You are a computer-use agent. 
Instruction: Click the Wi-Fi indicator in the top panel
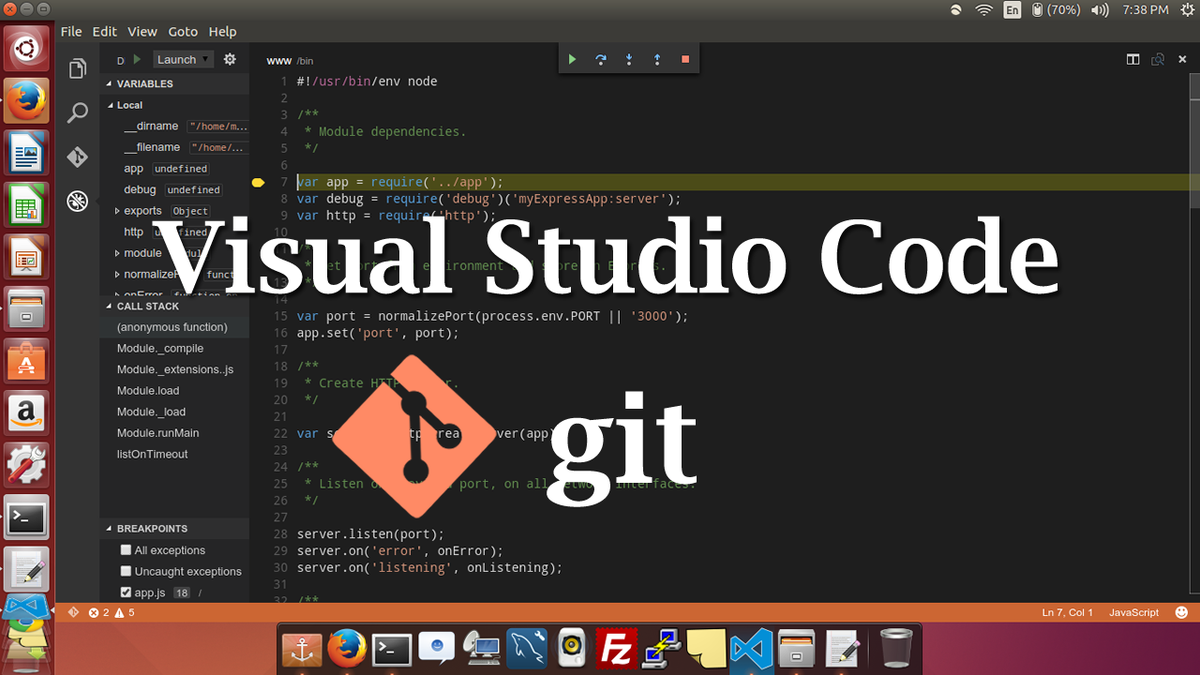(x=984, y=11)
